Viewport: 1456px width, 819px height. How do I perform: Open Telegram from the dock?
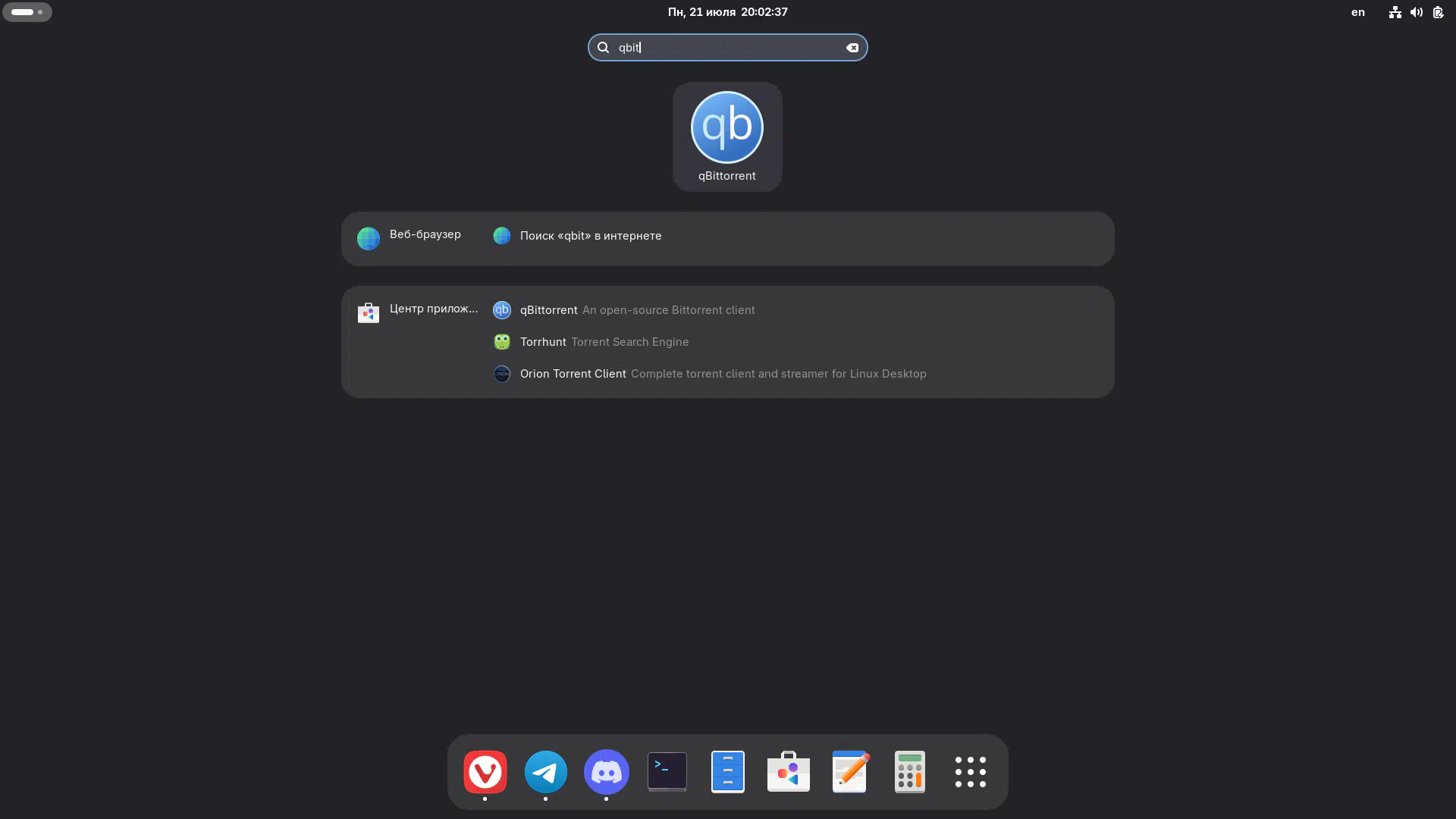(546, 772)
